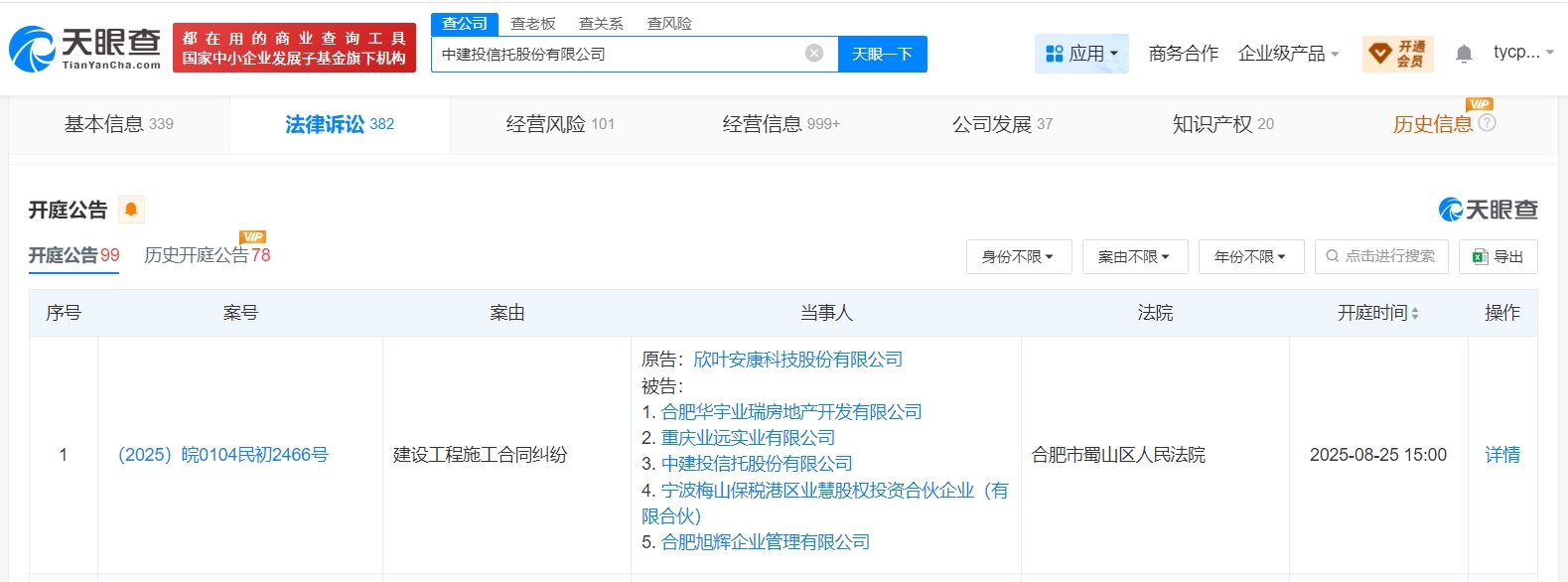Click the 法院 column header

(1155, 313)
